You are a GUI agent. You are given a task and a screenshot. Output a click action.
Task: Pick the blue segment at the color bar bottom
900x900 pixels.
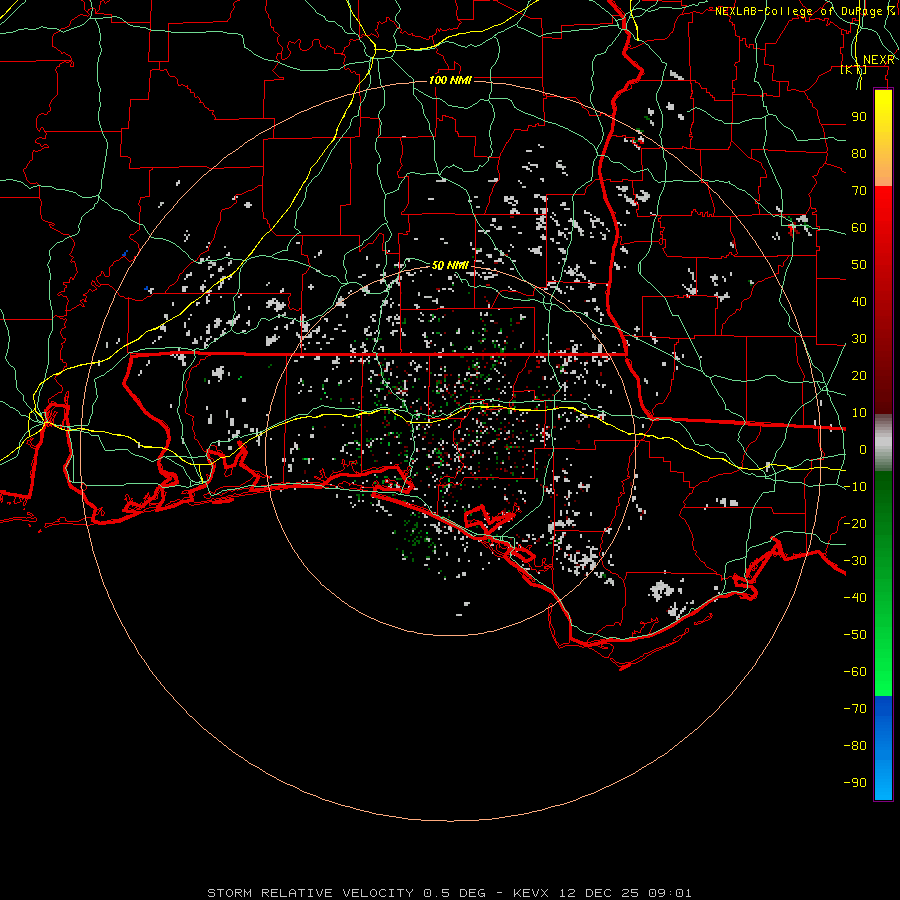[883, 747]
